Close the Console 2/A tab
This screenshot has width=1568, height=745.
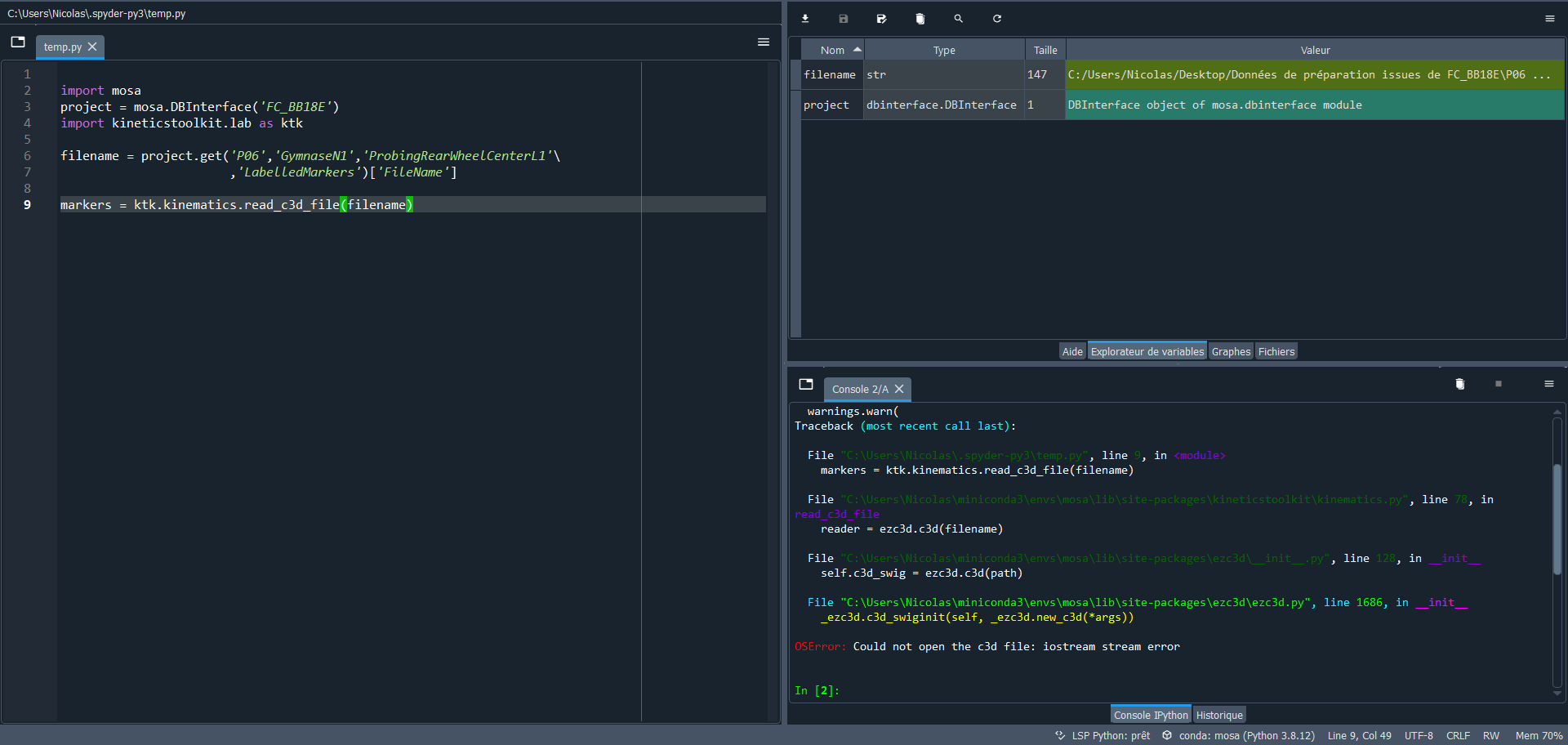coord(899,389)
